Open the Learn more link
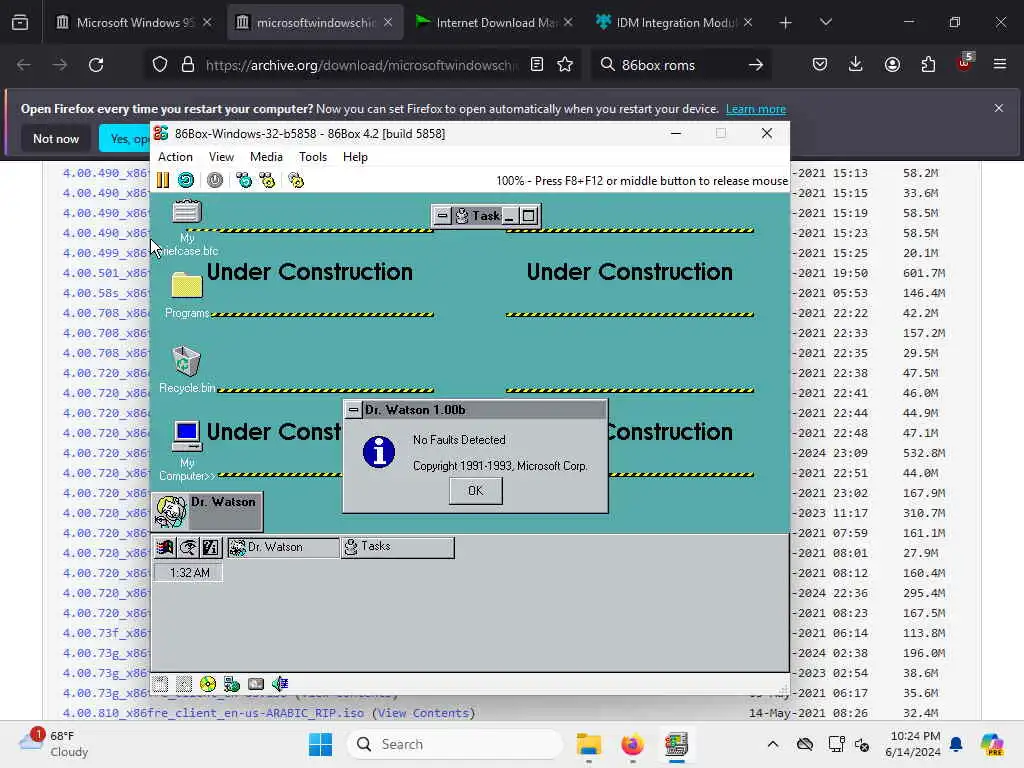This screenshot has width=1024, height=768. pos(756,109)
